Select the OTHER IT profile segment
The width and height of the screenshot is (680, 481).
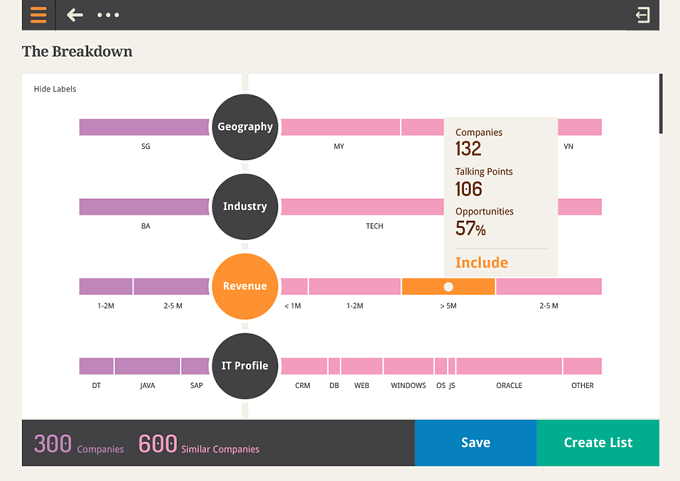coord(582,366)
